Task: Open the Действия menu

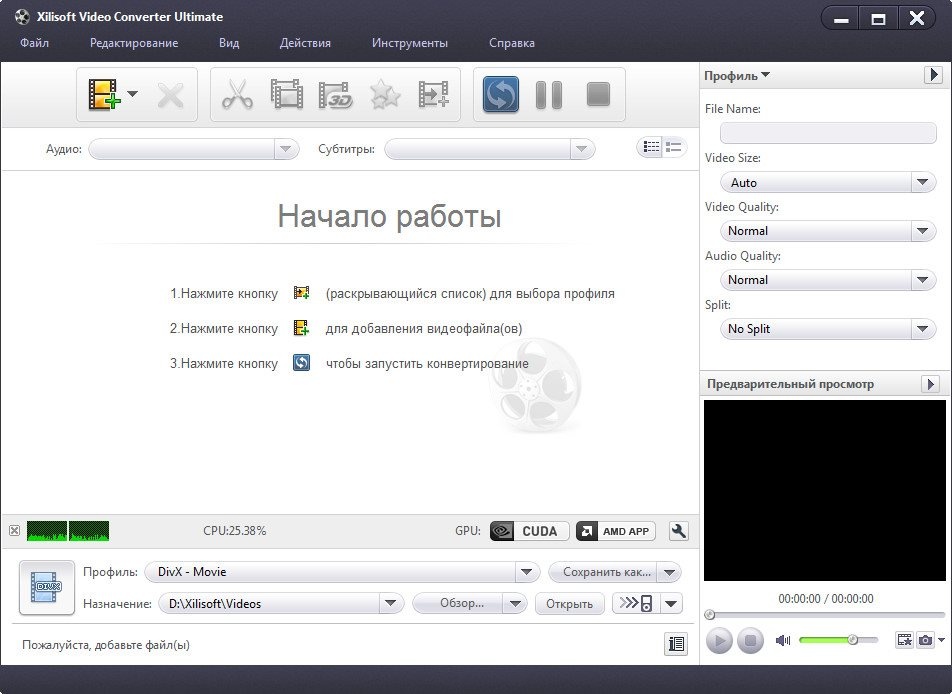Action: 305,43
